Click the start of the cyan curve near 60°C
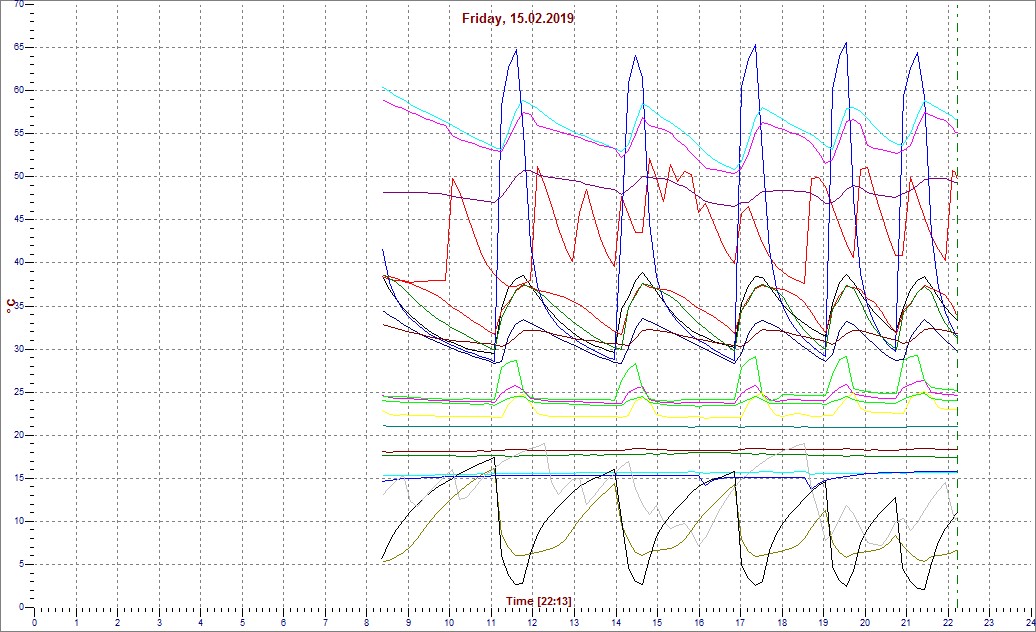The image size is (1036, 632). (384, 88)
